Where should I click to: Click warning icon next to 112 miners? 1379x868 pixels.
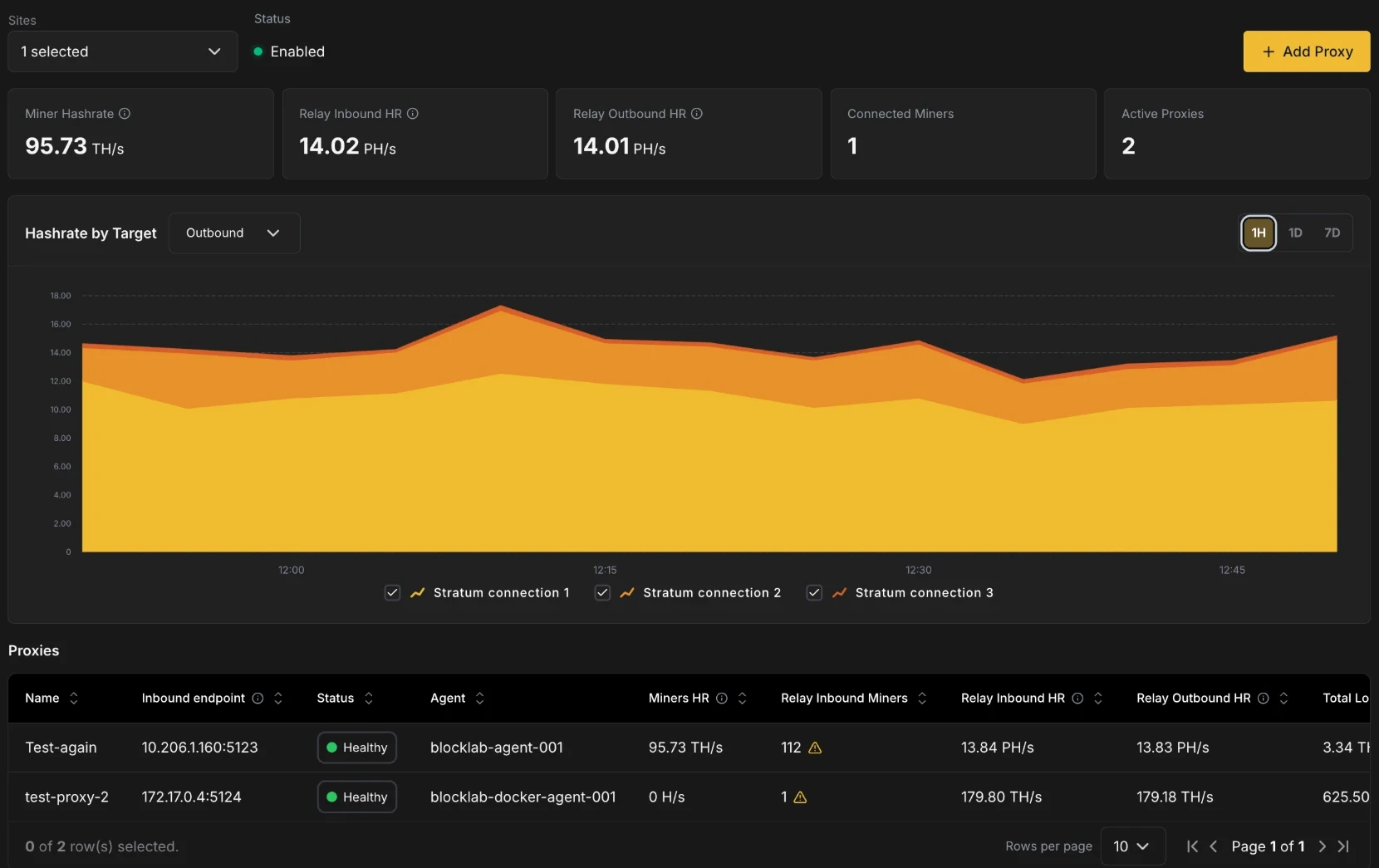pyautogui.click(x=815, y=748)
